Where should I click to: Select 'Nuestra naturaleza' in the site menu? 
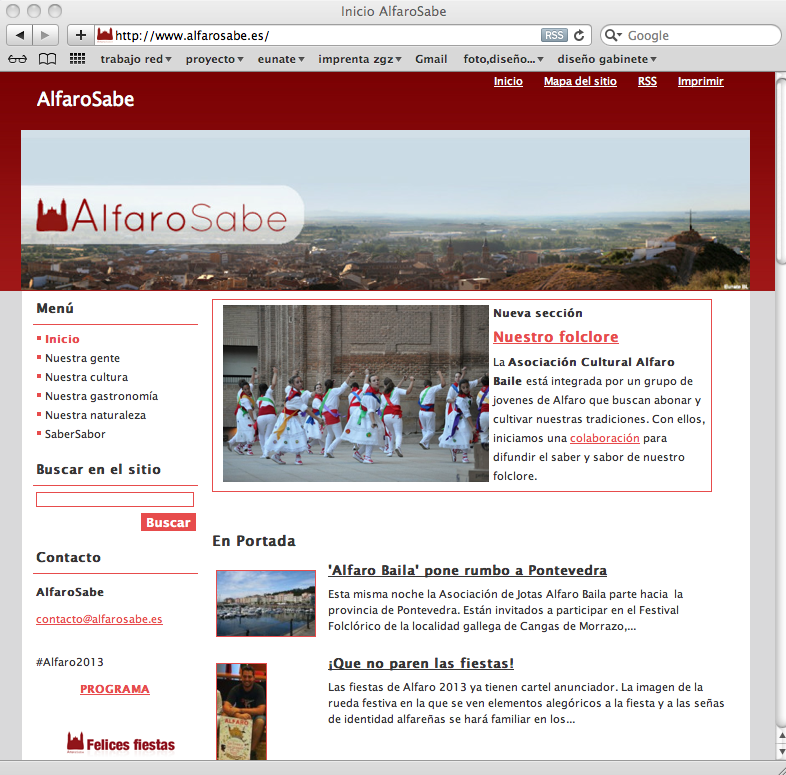(x=95, y=415)
